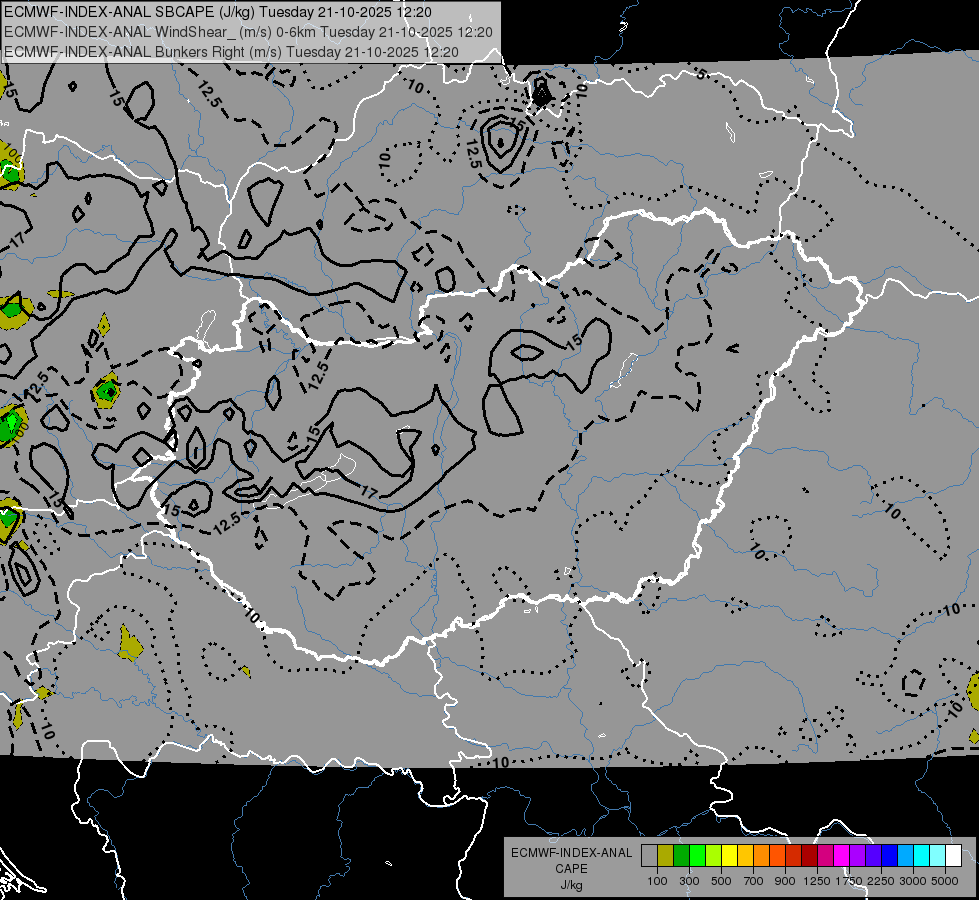Select the dark green legend swatch

681,855
